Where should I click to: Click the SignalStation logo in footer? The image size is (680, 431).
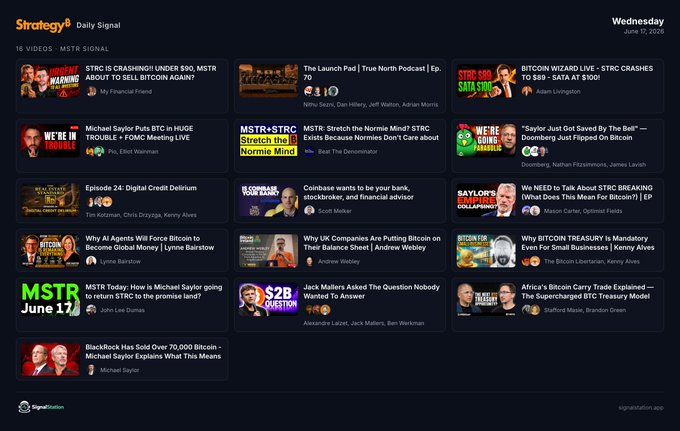pos(41,407)
